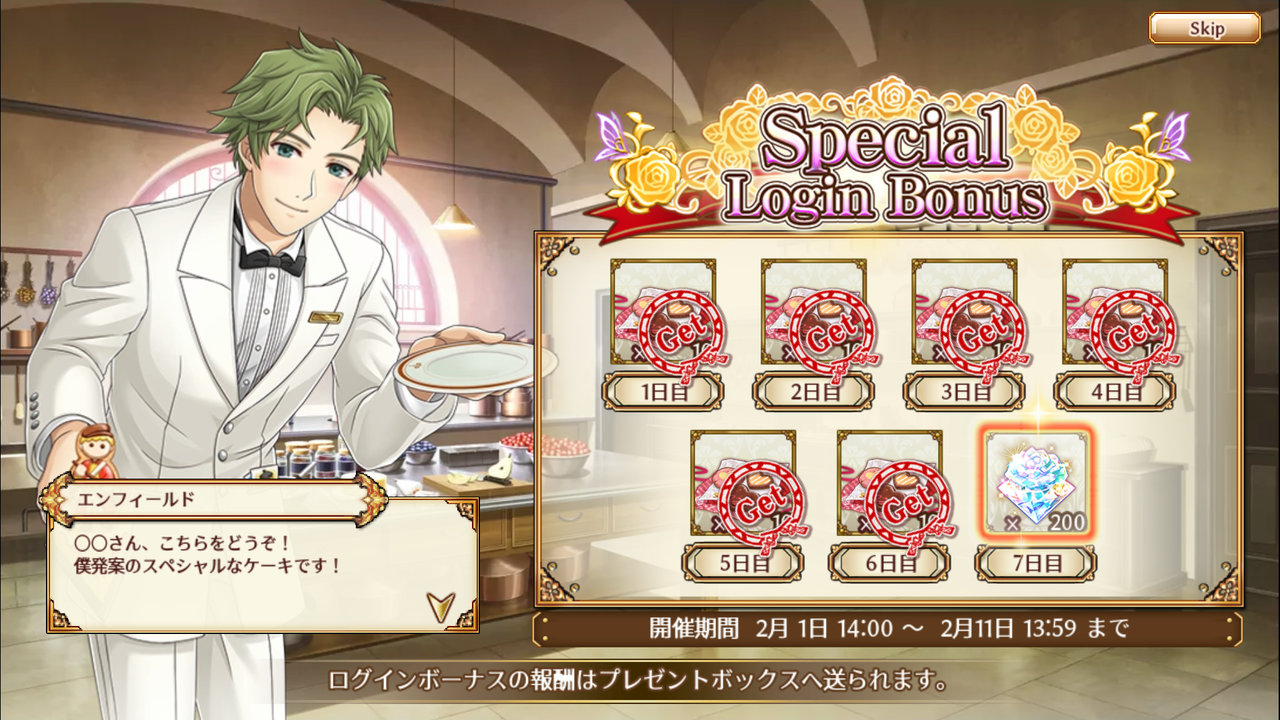Tap the day 7 crystal x200 reward
The width and height of the screenshot is (1280, 720).
tap(1036, 483)
